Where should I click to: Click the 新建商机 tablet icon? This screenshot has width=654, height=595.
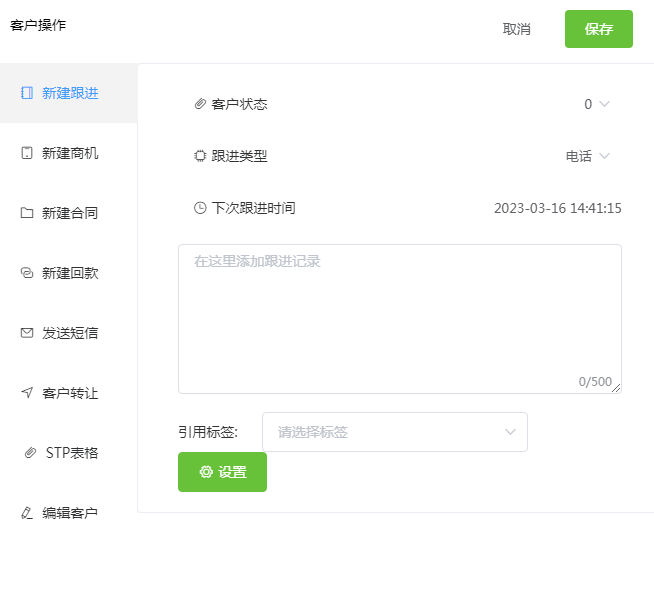click(x=27, y=153)
